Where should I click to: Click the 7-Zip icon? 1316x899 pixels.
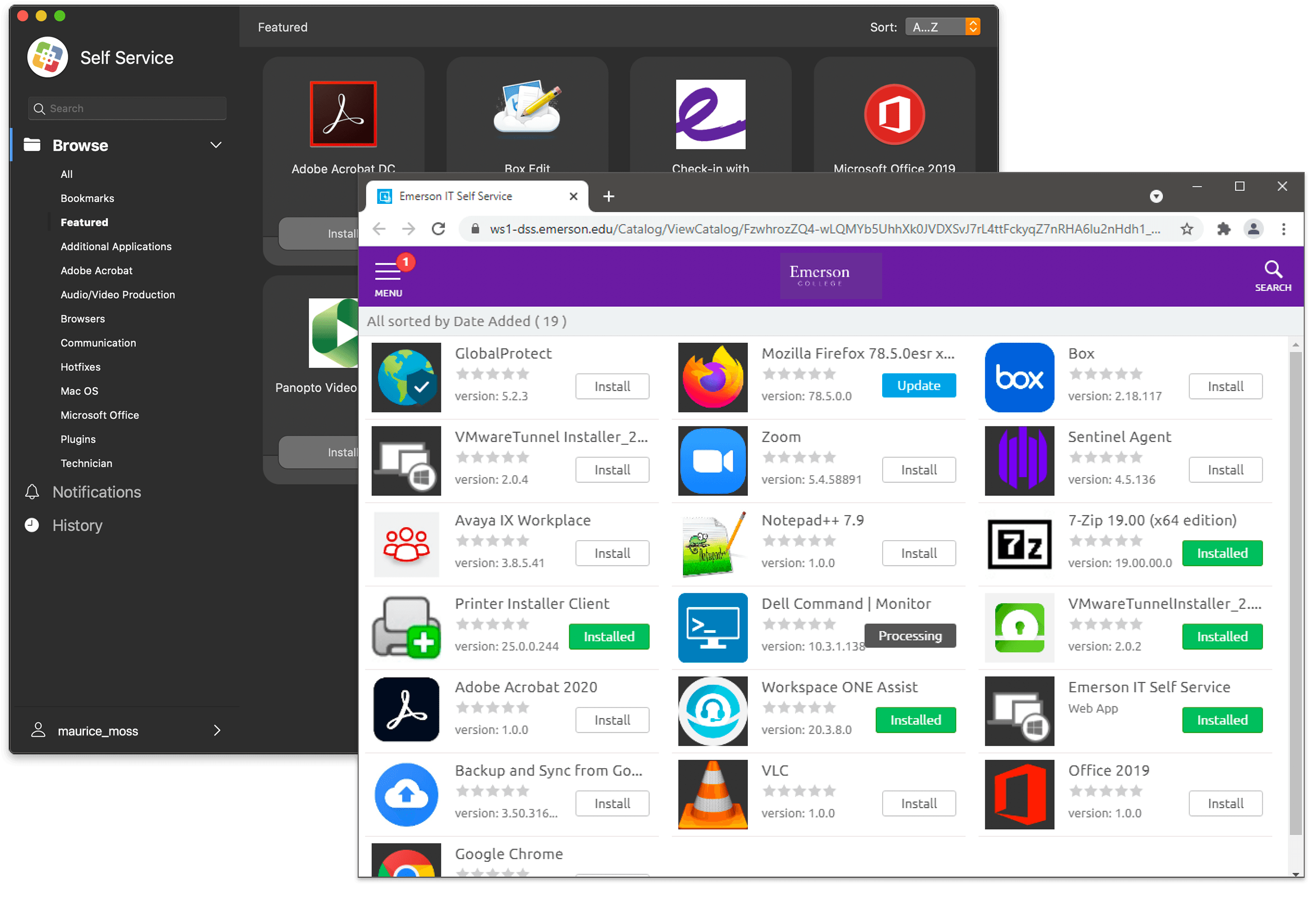pos(1018,544)
